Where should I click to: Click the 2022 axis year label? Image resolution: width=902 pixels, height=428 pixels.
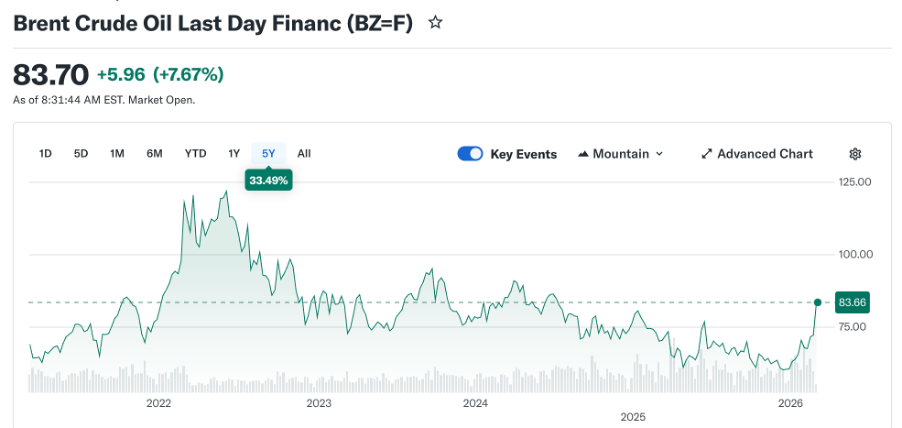click(x=159, y=403)
